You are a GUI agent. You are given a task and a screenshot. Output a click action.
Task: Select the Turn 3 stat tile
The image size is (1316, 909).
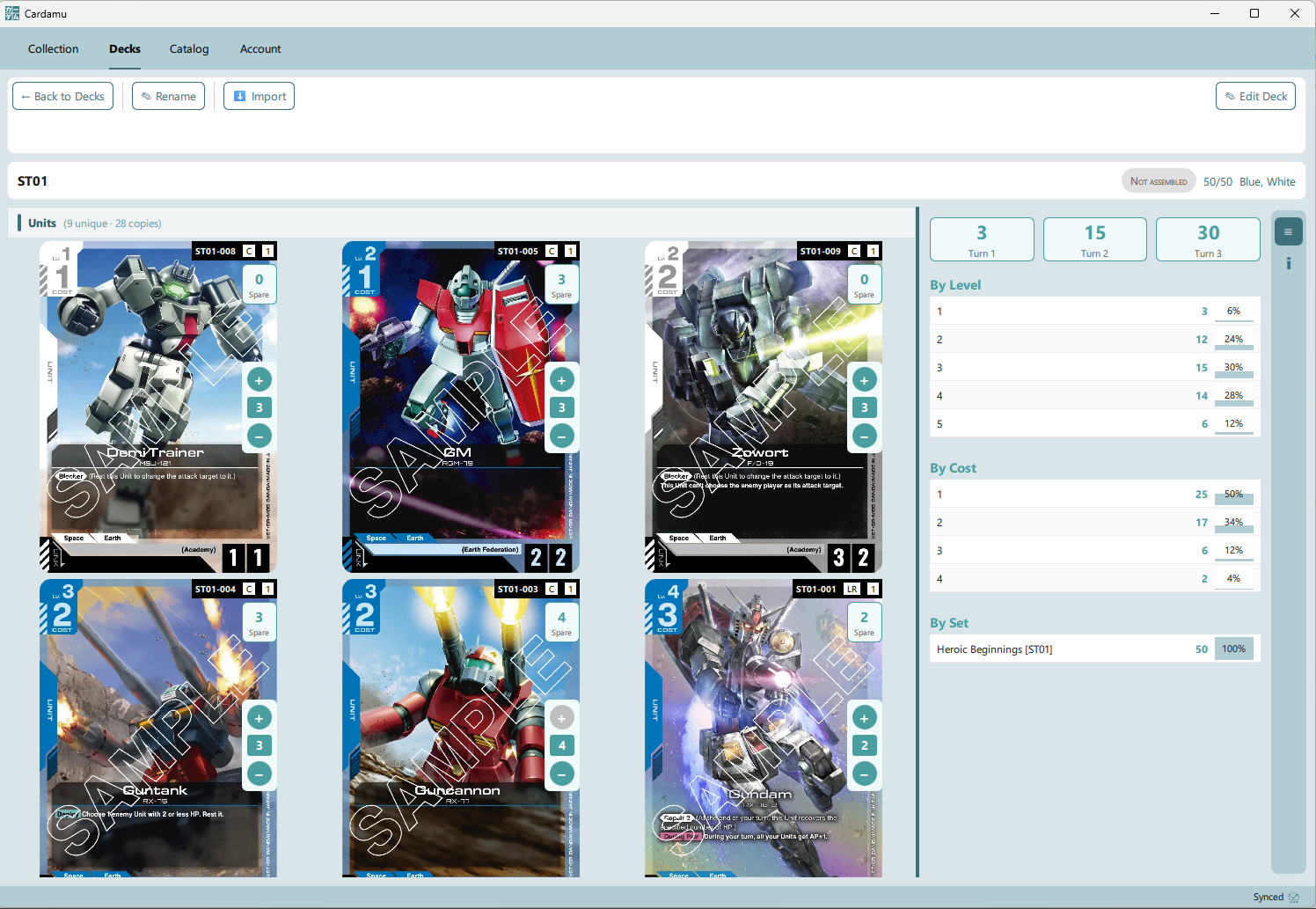tap(1208, 239)
